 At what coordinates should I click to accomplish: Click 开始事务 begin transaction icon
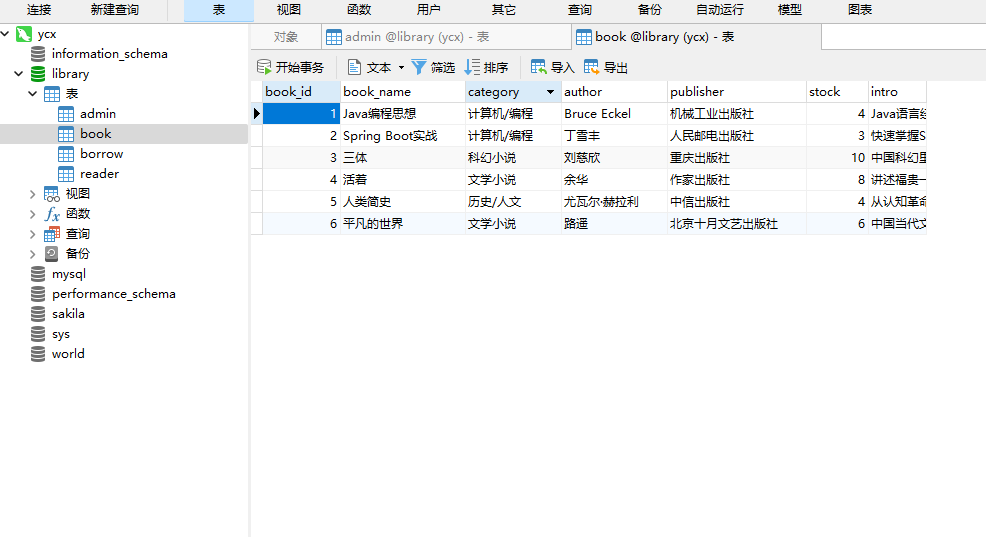tap(264, 67)
